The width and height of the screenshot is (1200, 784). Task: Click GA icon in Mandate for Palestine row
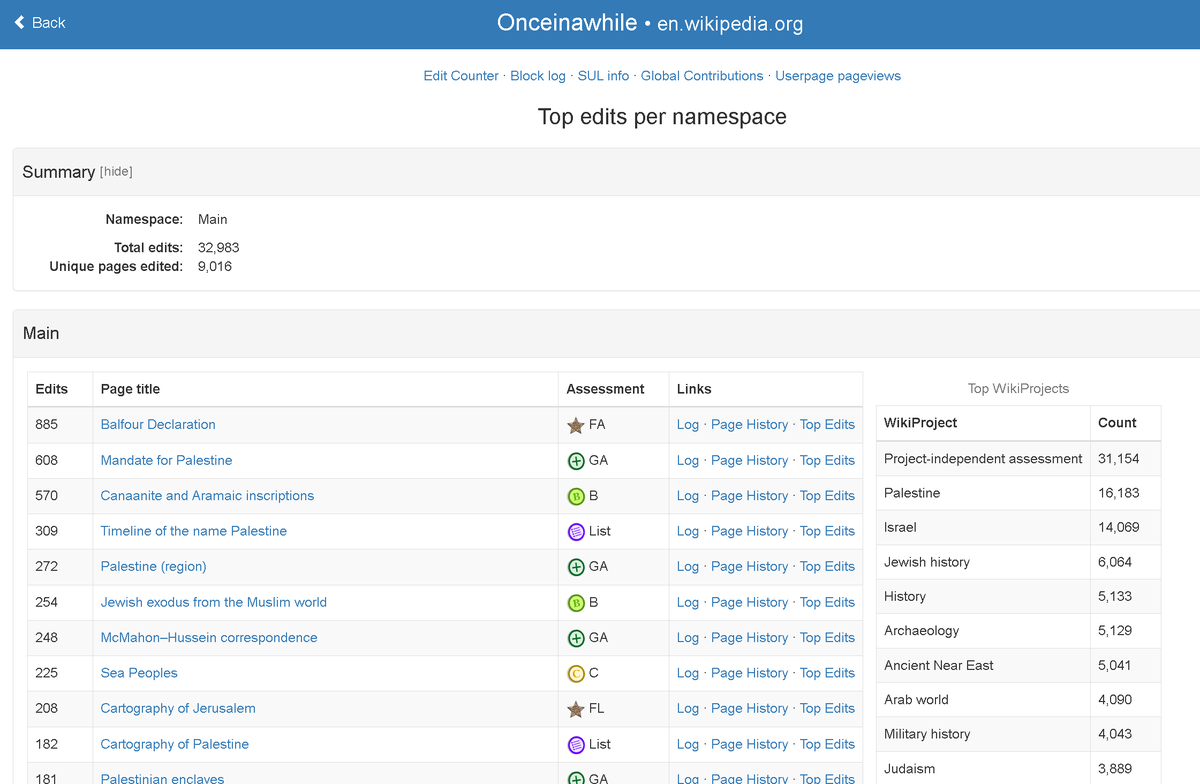point(576,461)
